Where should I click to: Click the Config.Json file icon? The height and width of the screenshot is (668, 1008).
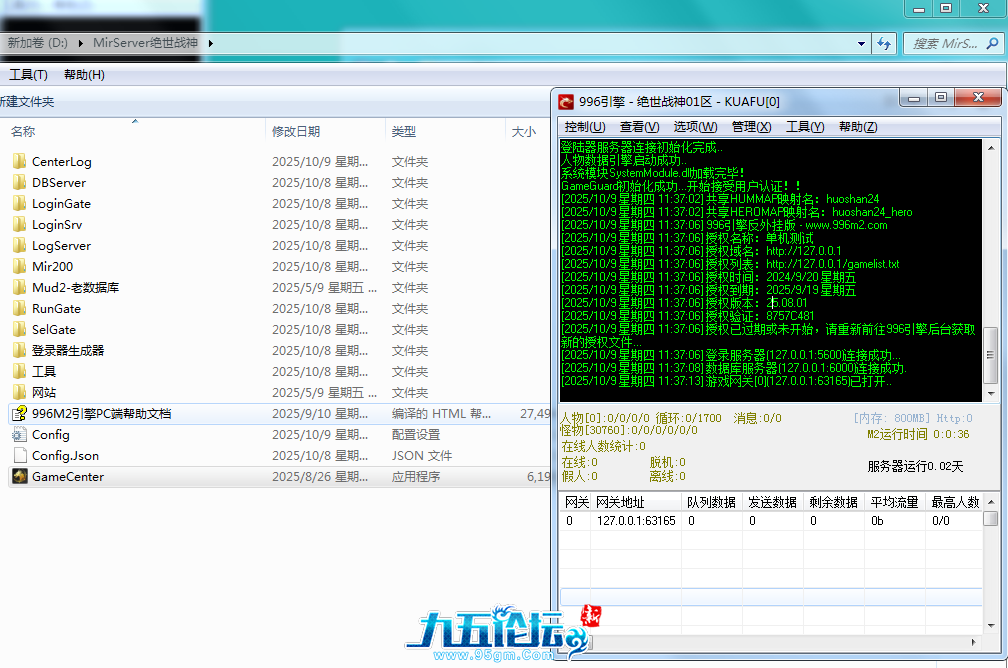point(19,456)
